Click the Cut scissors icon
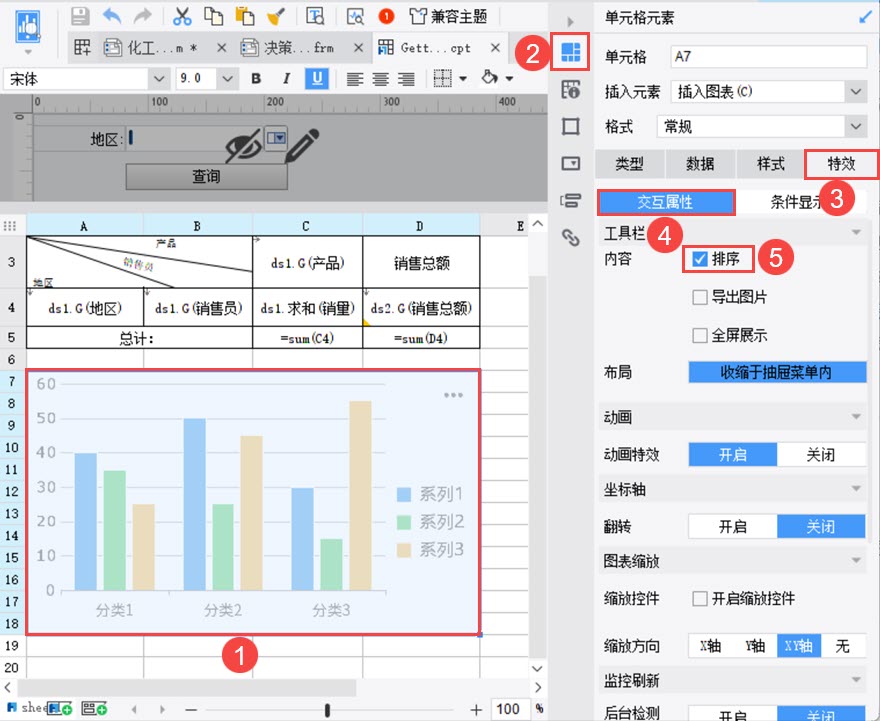The image size is (880, 721). tap(182, 15)
